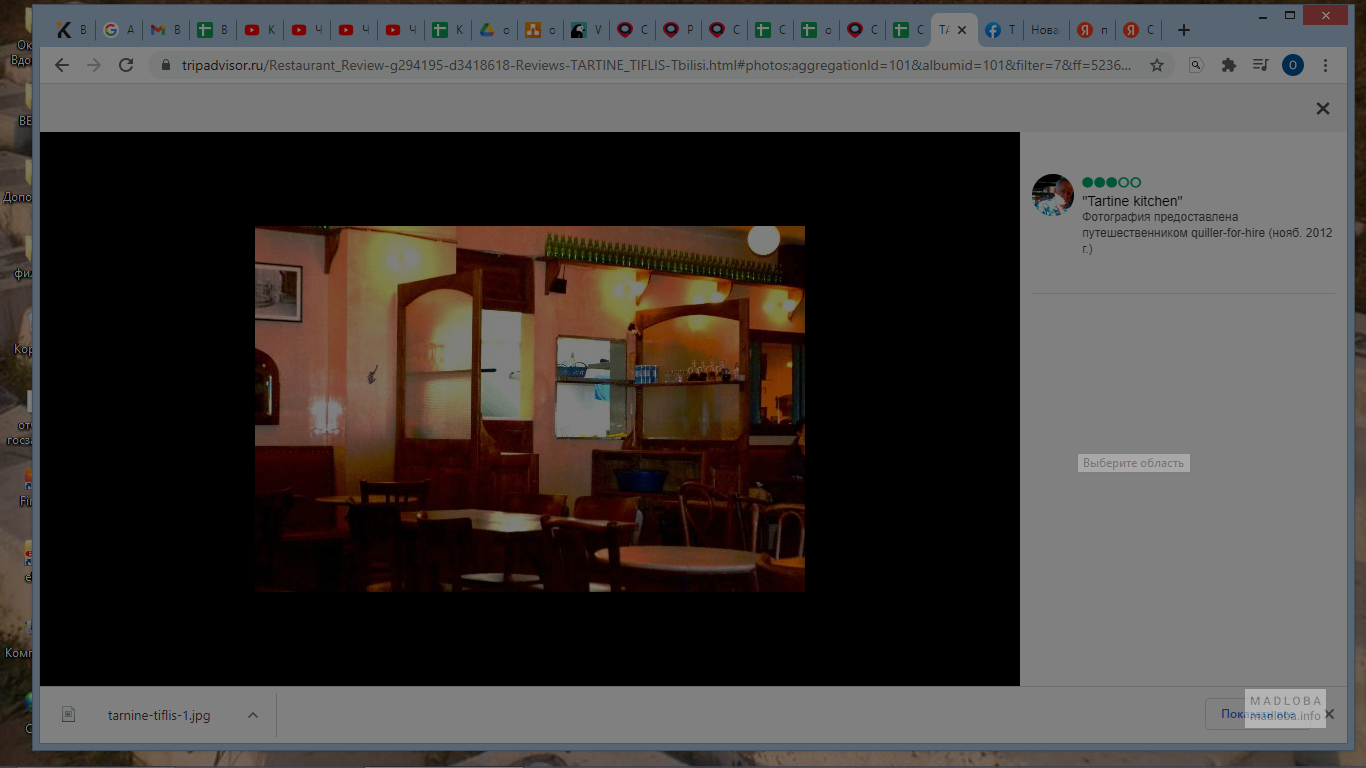
Task: Open the Chrome three-dot menu
Action: (1326, 65)
